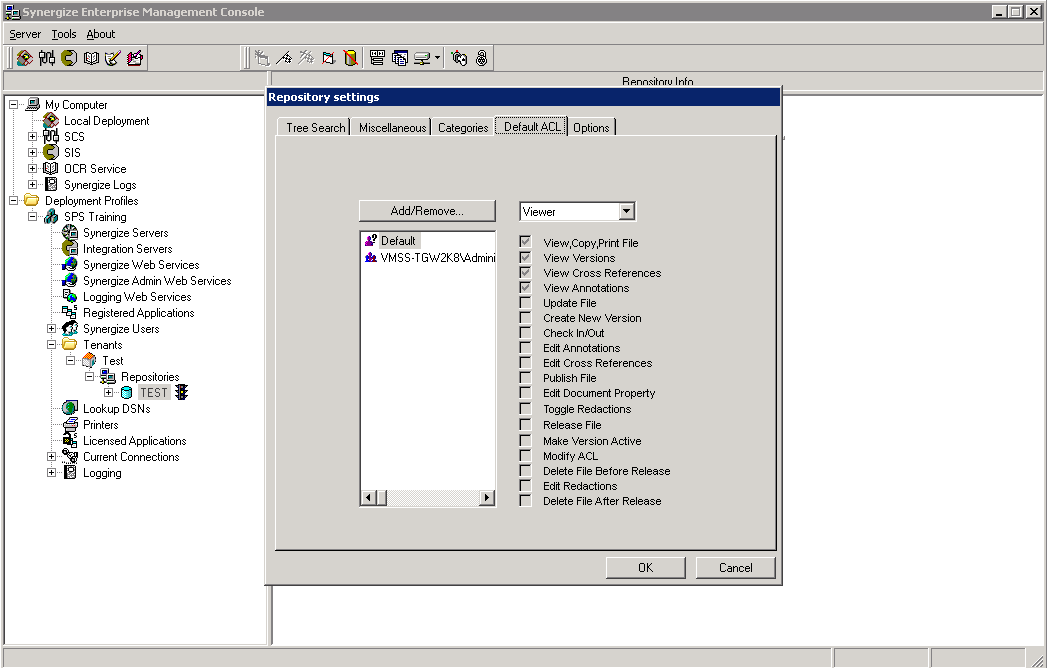The image size is (1047, 668).
Task: Click the checklist with pencil toolbar icon
Action: (x=112, y=58)
